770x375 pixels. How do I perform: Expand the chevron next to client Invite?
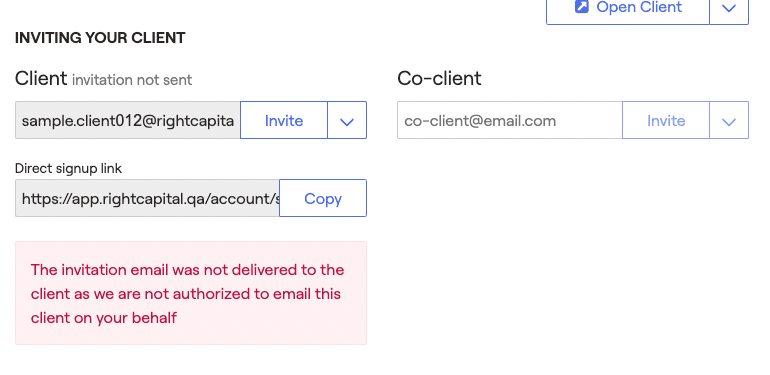pos(347,120)
